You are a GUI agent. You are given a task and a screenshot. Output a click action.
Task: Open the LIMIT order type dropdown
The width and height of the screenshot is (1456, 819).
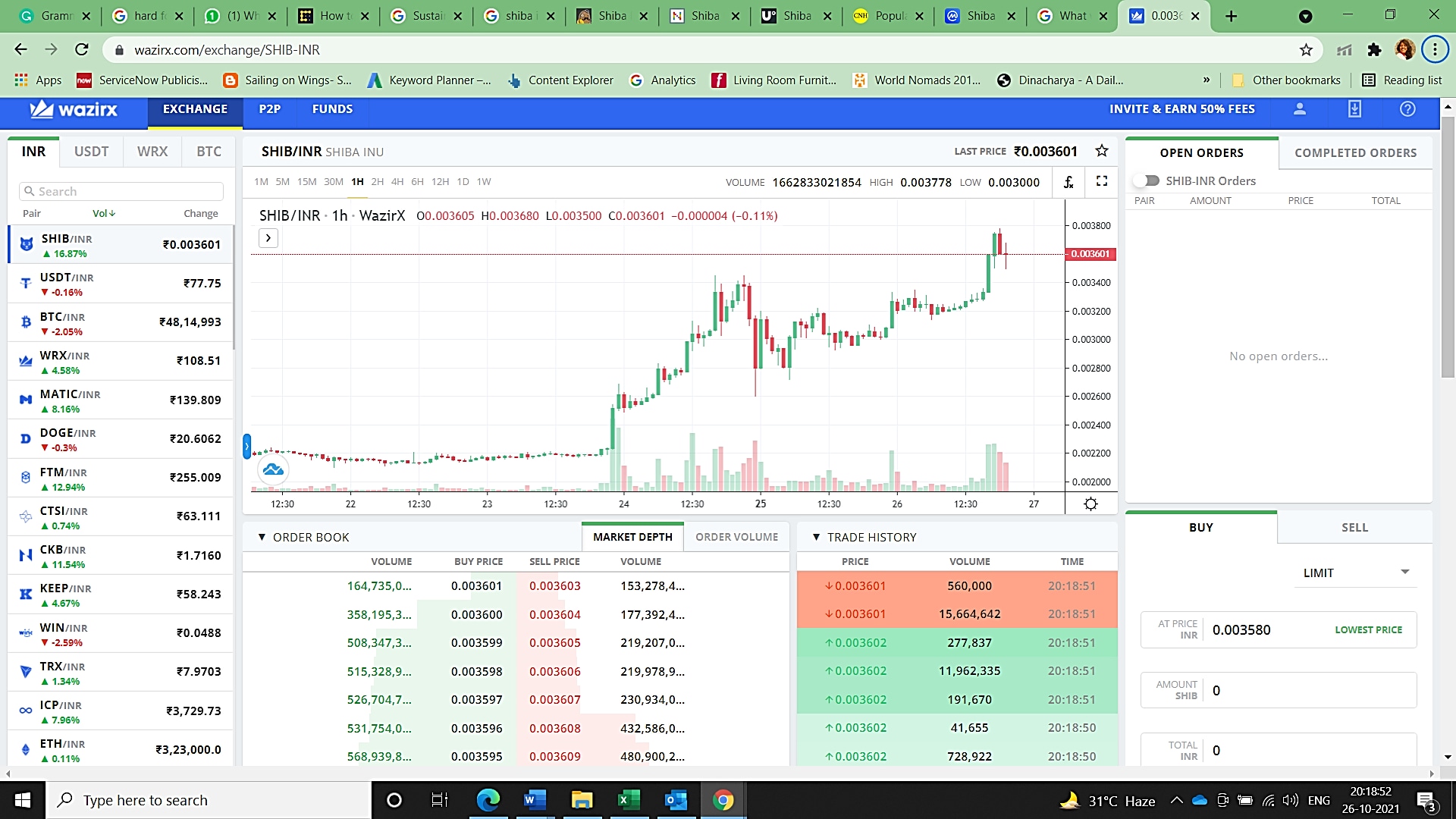[1354, 573]
